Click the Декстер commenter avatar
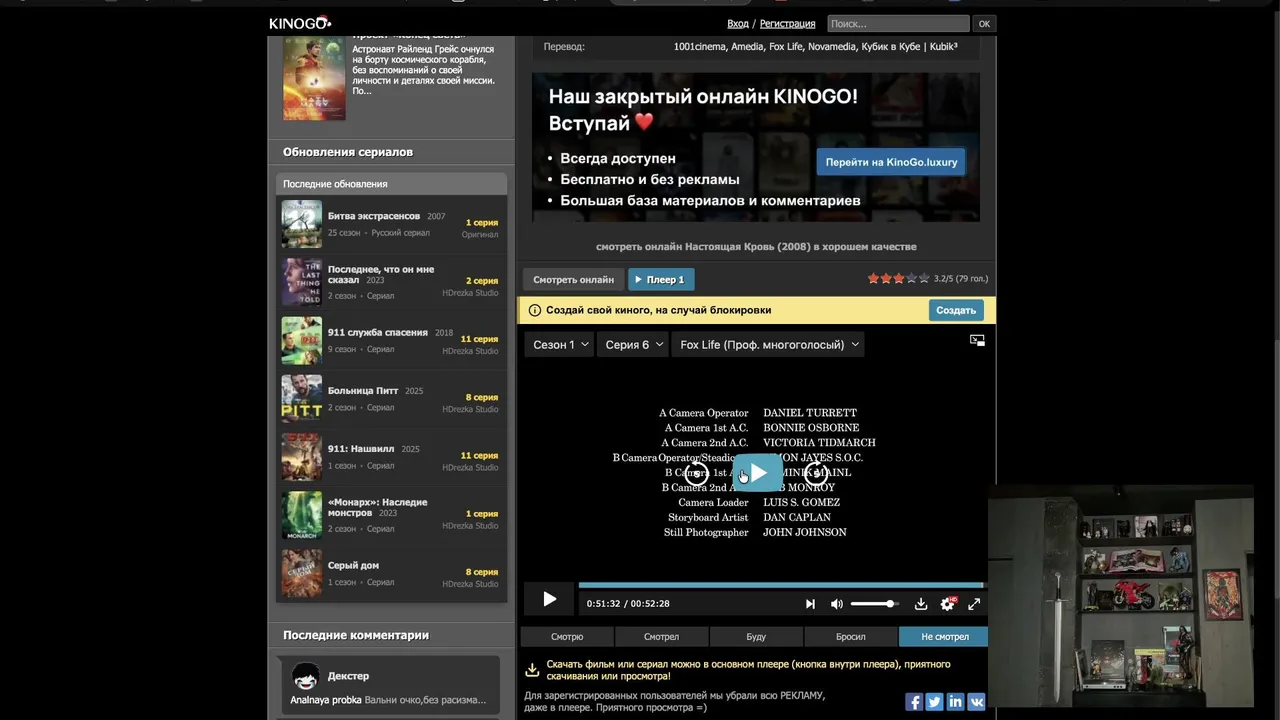Screen dimensions: 1280x720 [305, 676]
